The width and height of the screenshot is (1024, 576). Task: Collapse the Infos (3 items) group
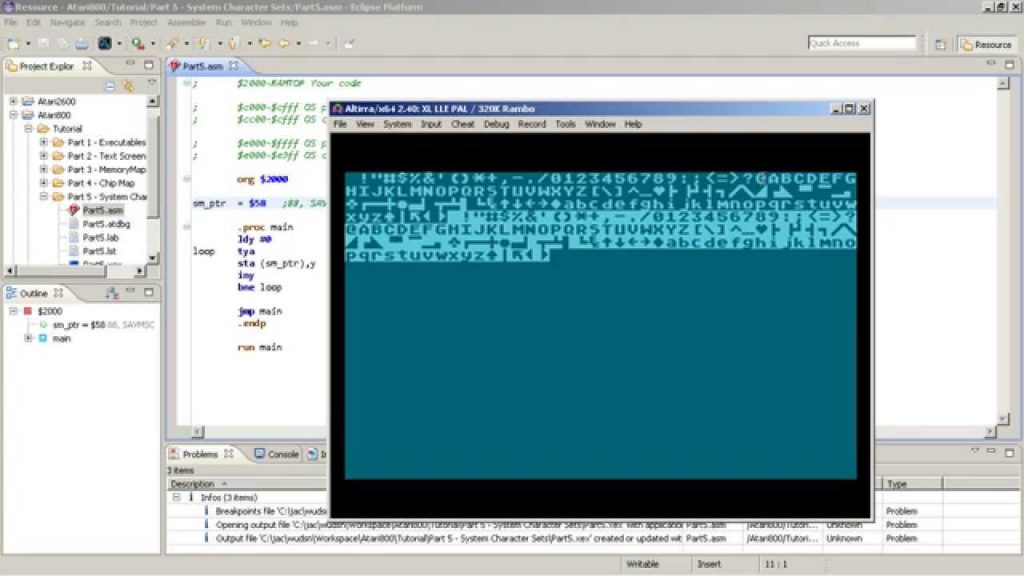176,497
